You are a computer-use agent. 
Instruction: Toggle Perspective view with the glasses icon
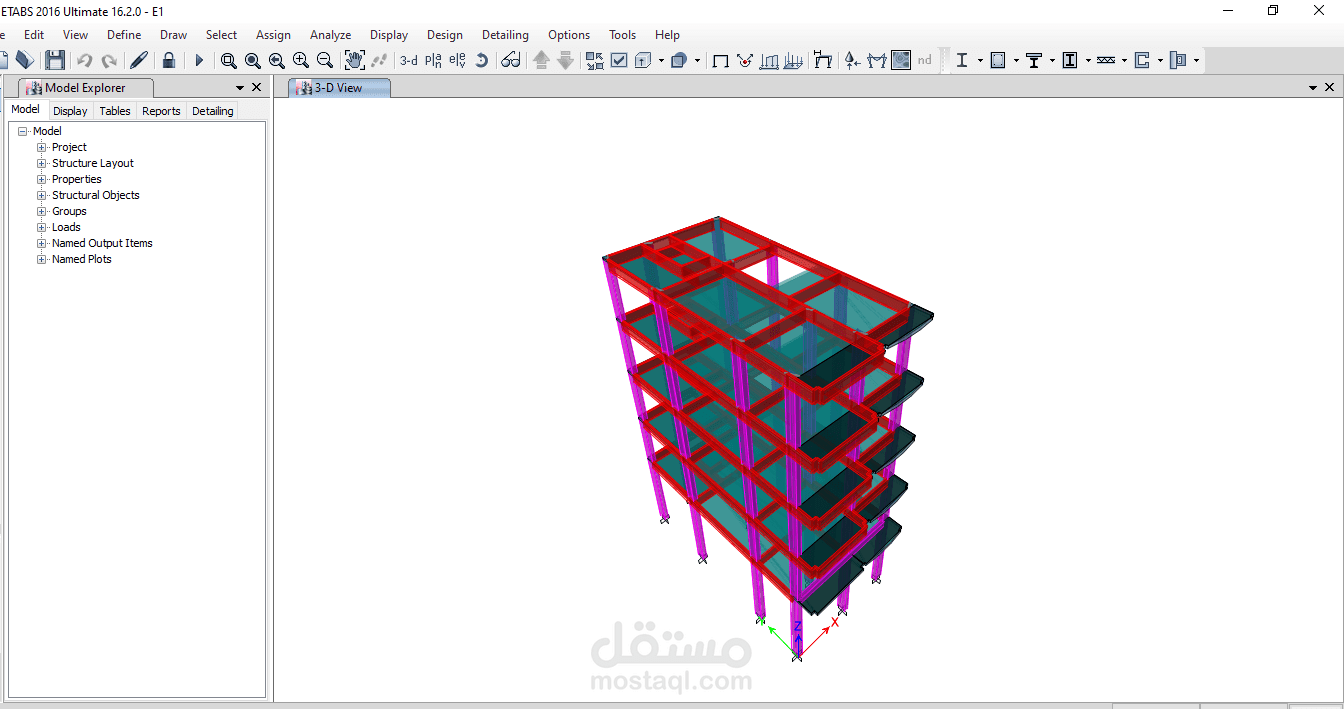pyautogui.click(x=511, y=60)
